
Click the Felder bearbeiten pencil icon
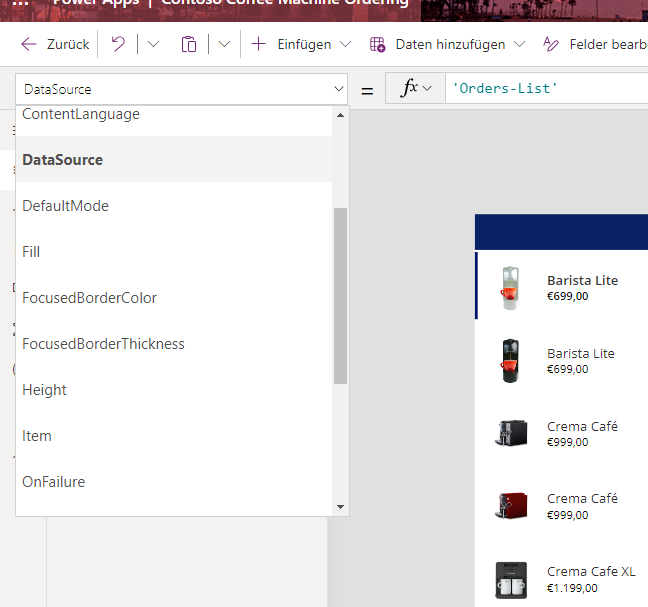click(x=551, y=44)
